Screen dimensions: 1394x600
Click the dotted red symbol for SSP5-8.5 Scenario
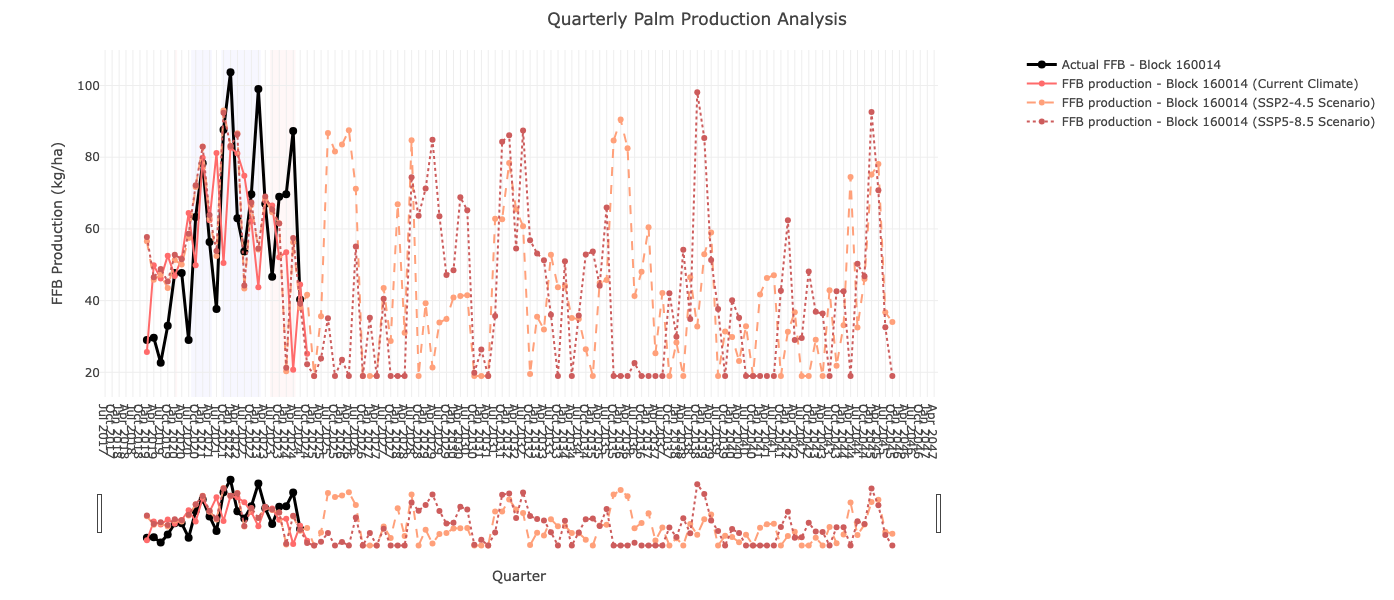pyautogui.click(x=1040, y=121)
